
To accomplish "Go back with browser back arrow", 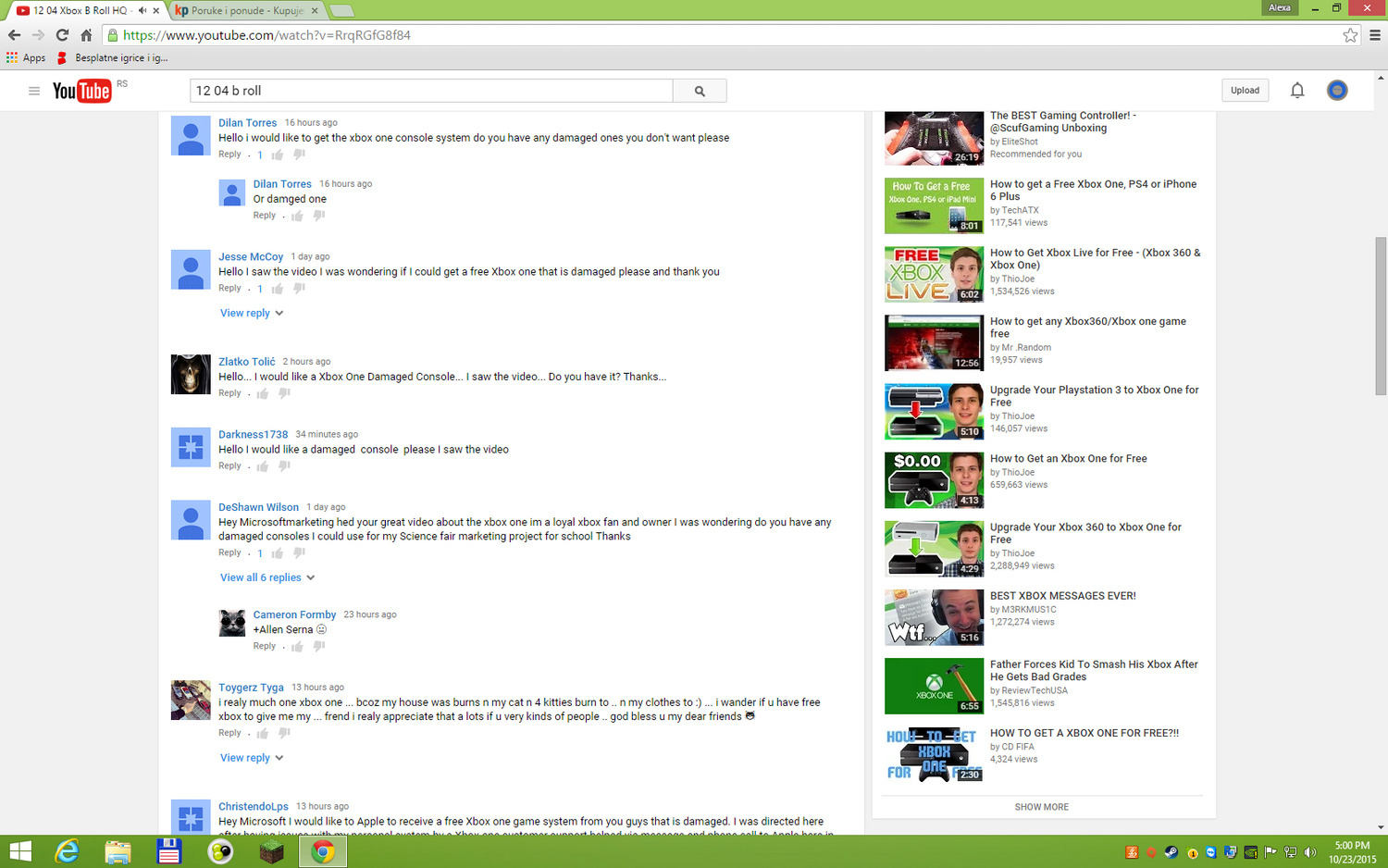I will tap(14, 35).
